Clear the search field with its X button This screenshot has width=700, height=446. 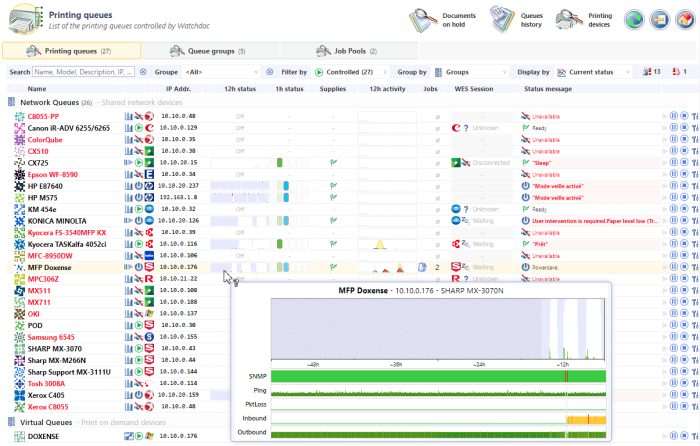click(x=143, y=73)
